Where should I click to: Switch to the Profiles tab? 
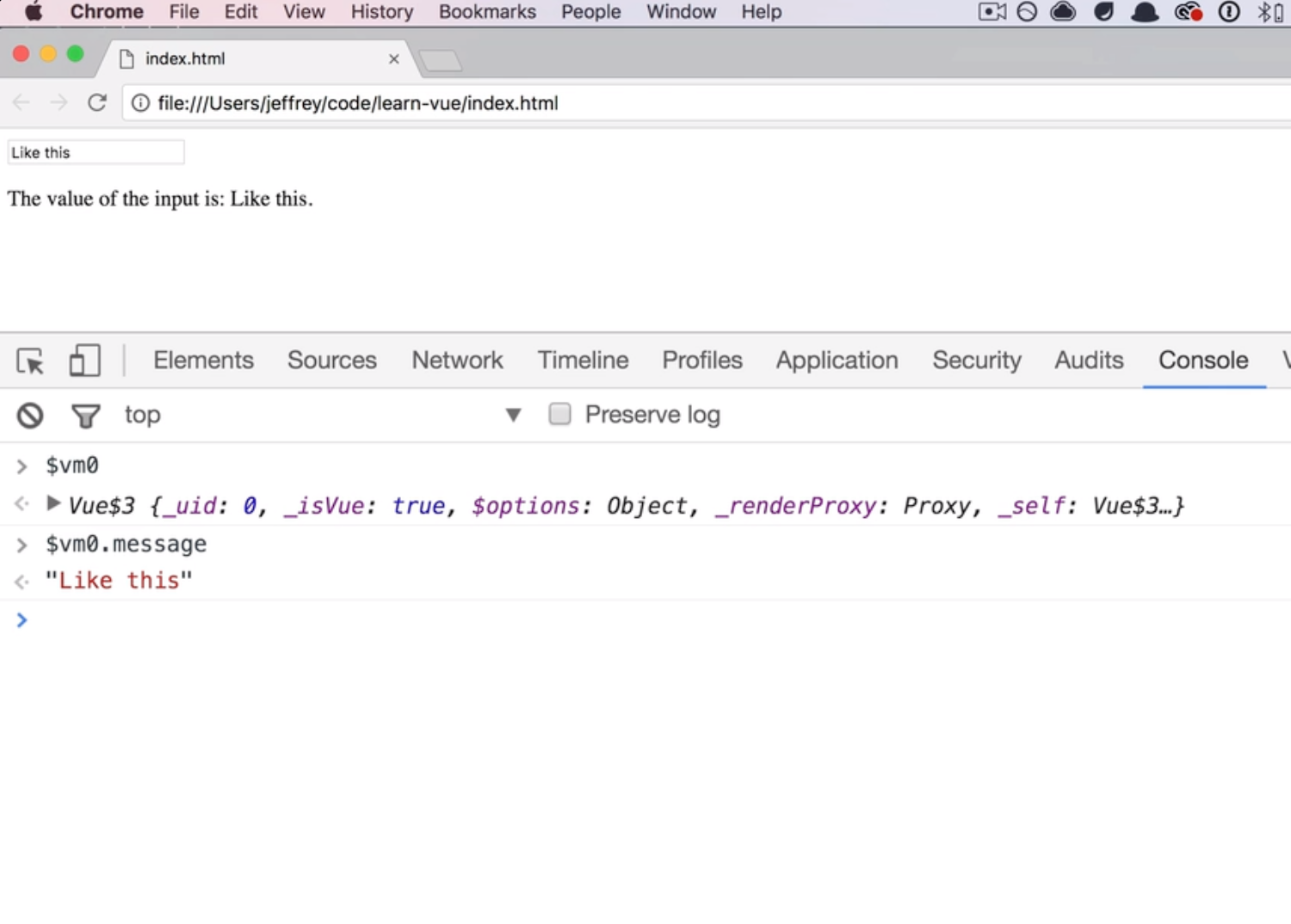click(x=702, y=360)
